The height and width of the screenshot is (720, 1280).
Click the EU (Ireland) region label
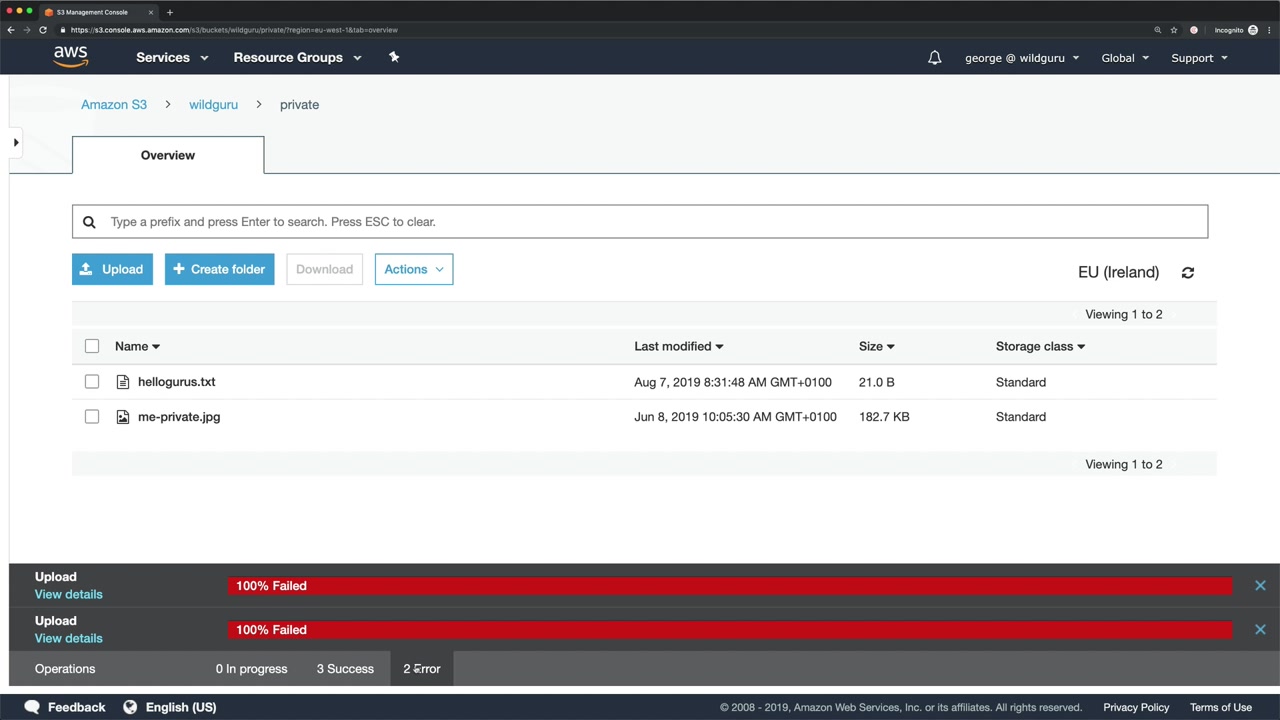pyautogui.click(x=1118, y=272)
